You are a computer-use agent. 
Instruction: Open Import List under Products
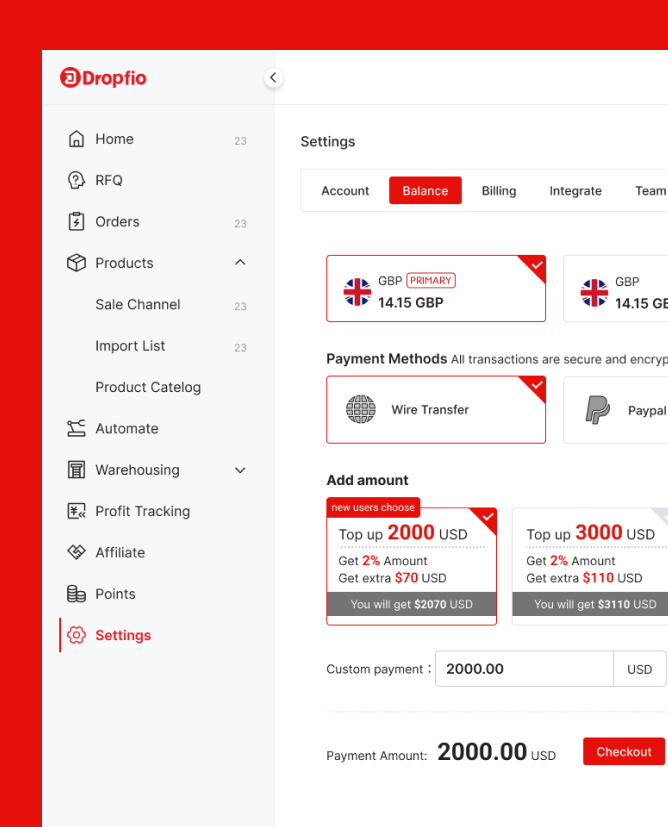tap(130, 346)
